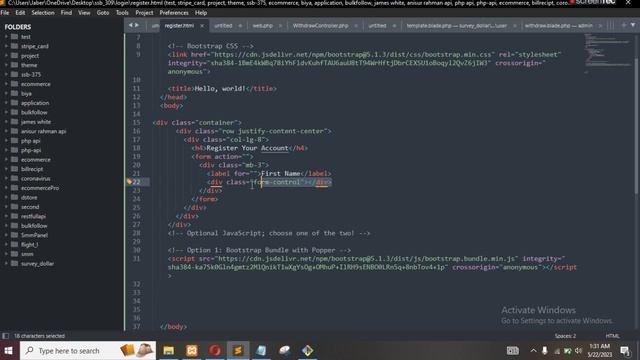Close the WithdrawController.php tab
The height and width of the screenshot is (360, 640).
pyautogui.click(x=356, y=26)
